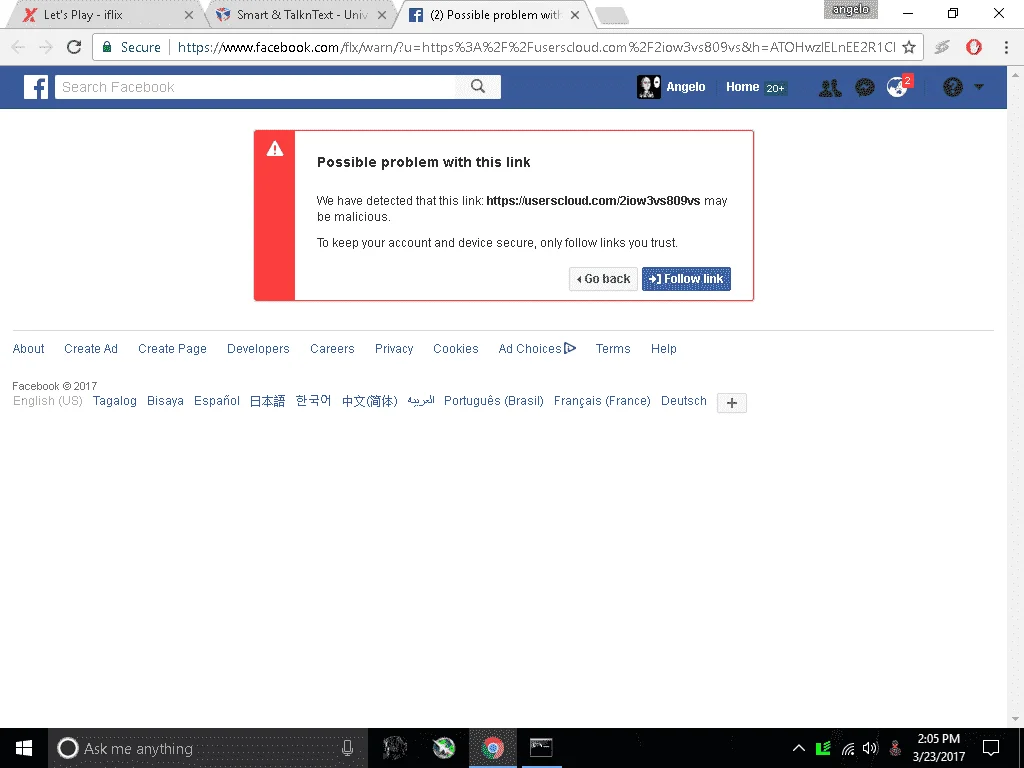This screenshot has width=1024, height=768.
Task: Switch language to Português (Brasil)
Action: click(494, 401)
